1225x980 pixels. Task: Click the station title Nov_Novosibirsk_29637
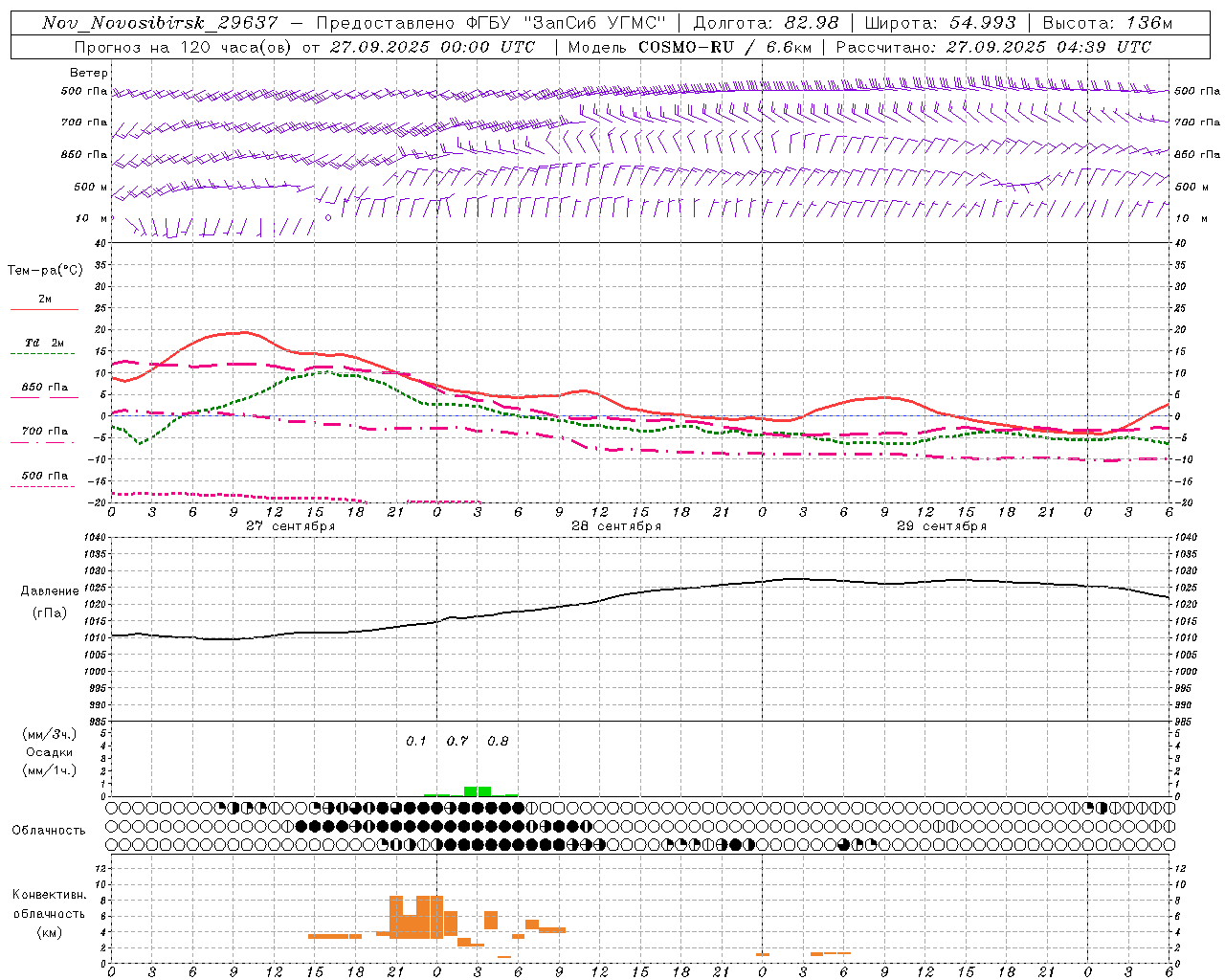tap(160, 23)
